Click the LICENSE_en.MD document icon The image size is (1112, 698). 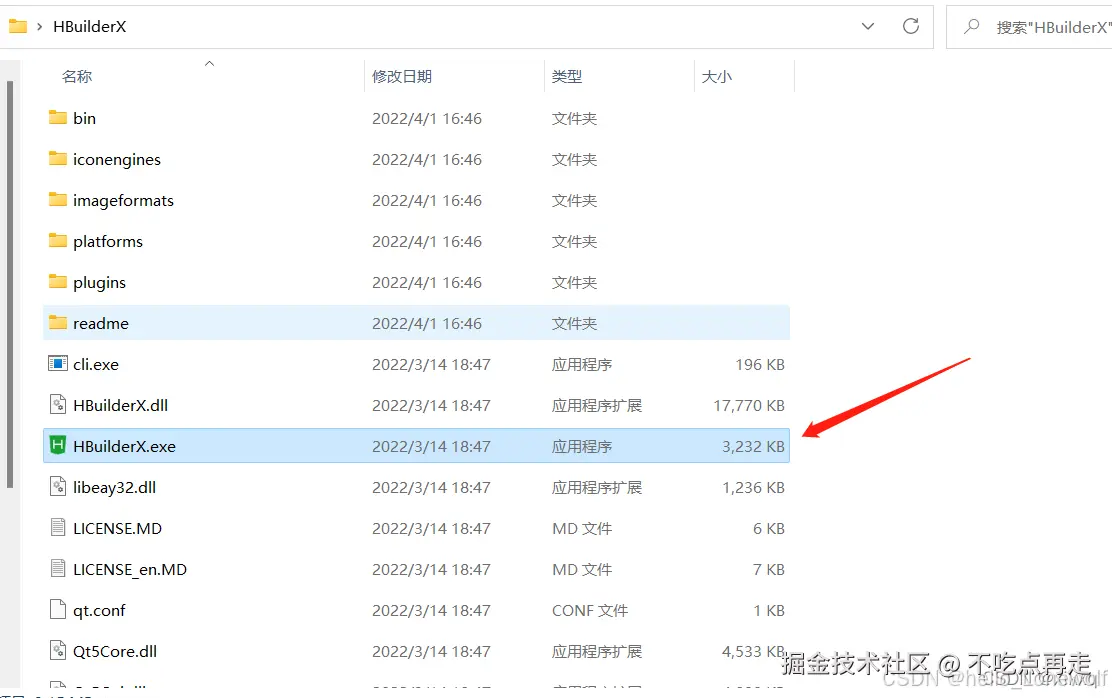point(57,568)
